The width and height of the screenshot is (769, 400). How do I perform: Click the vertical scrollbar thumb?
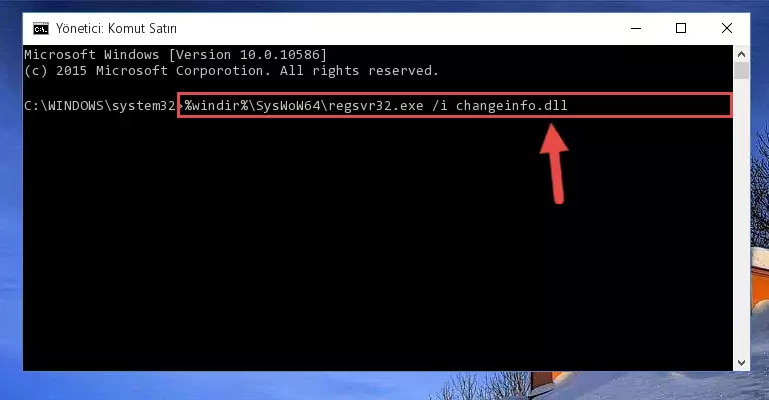point(741,70)
